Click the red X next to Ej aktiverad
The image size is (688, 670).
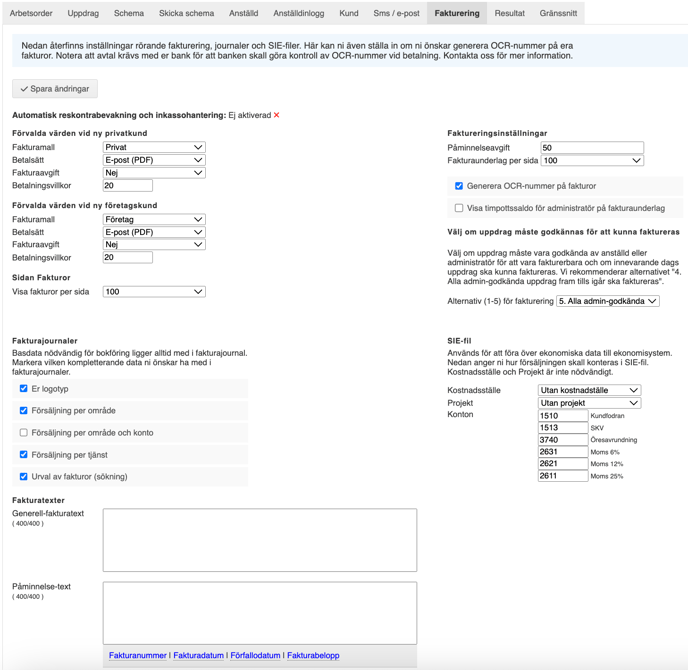(276, 115)
